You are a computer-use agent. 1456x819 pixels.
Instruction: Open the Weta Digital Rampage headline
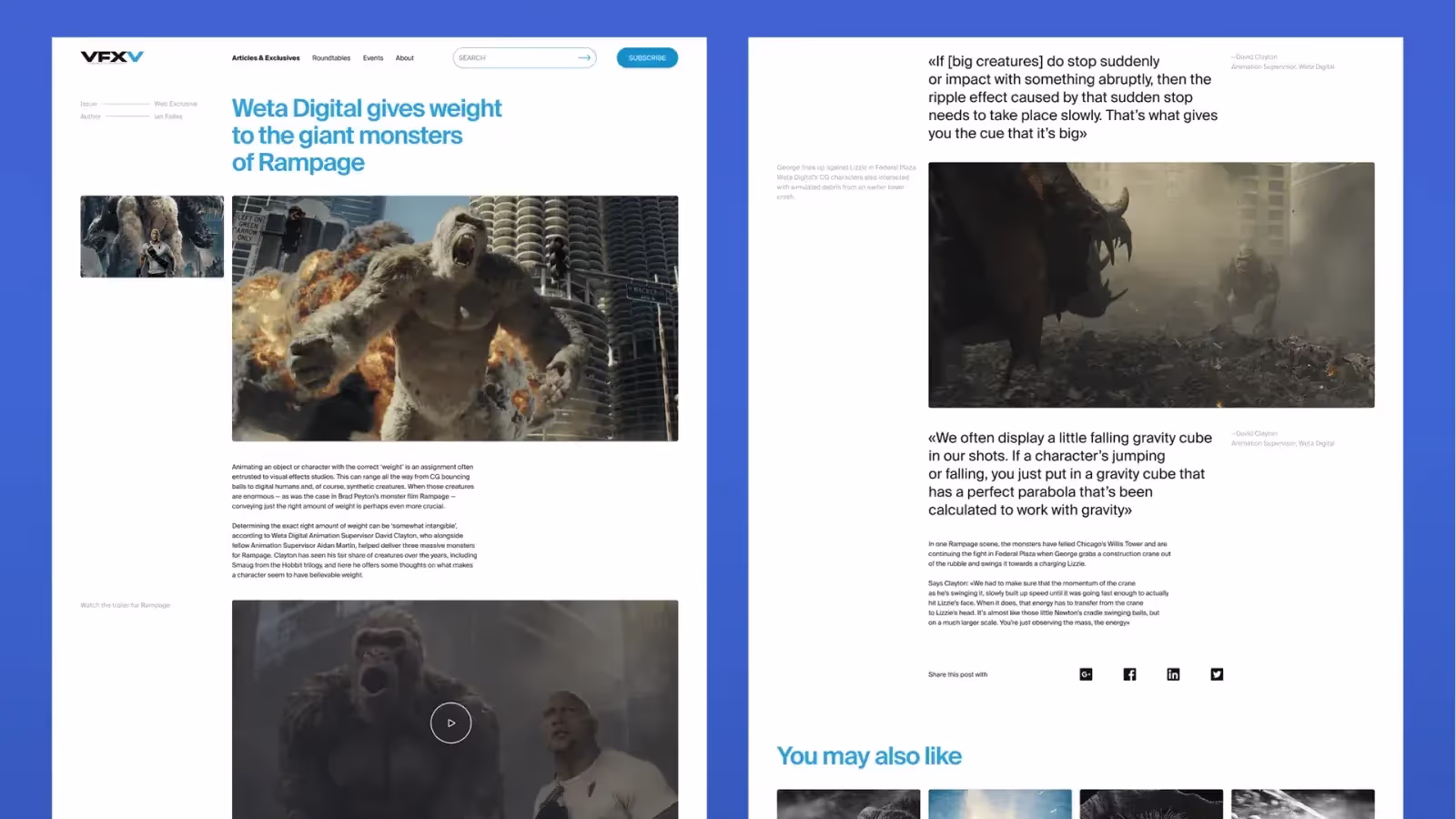[366, 135]
